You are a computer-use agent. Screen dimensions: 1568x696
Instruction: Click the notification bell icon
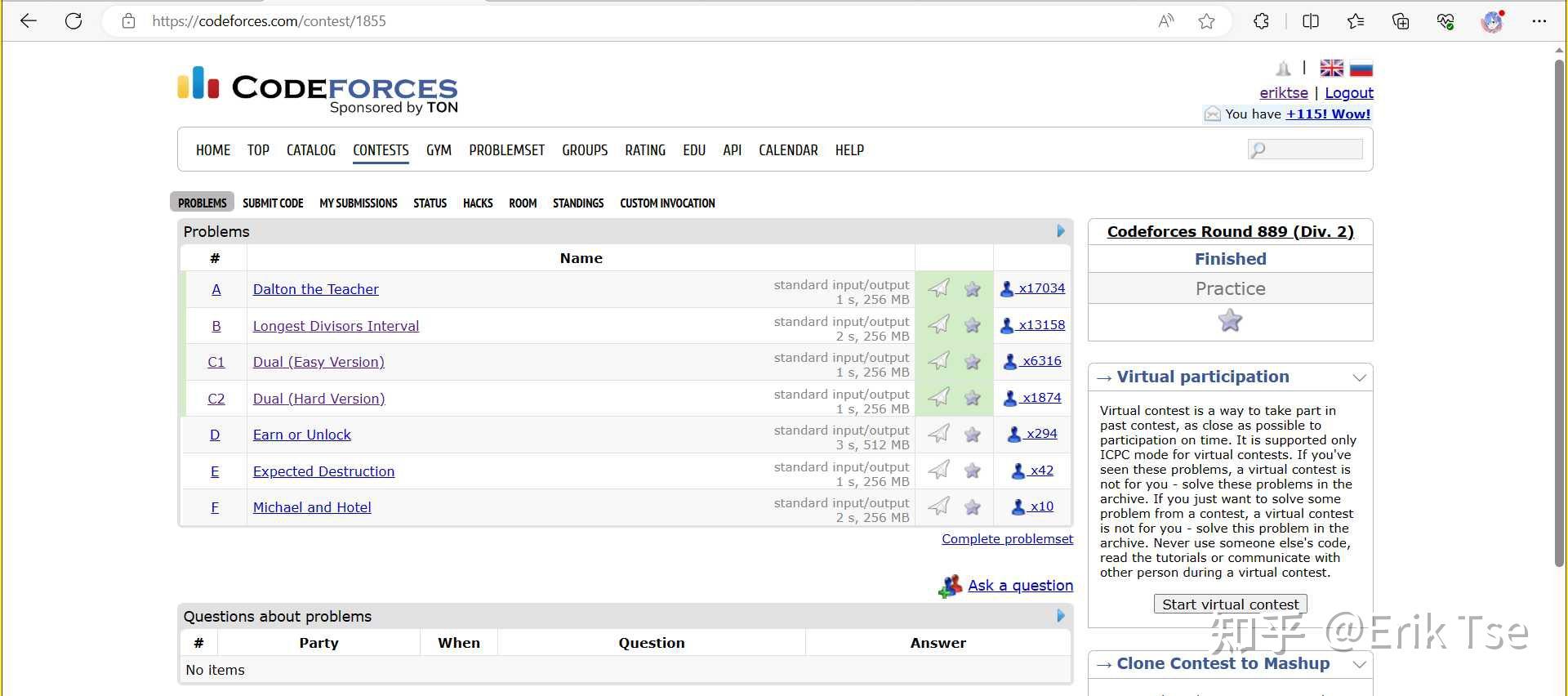coord(1283,69)
